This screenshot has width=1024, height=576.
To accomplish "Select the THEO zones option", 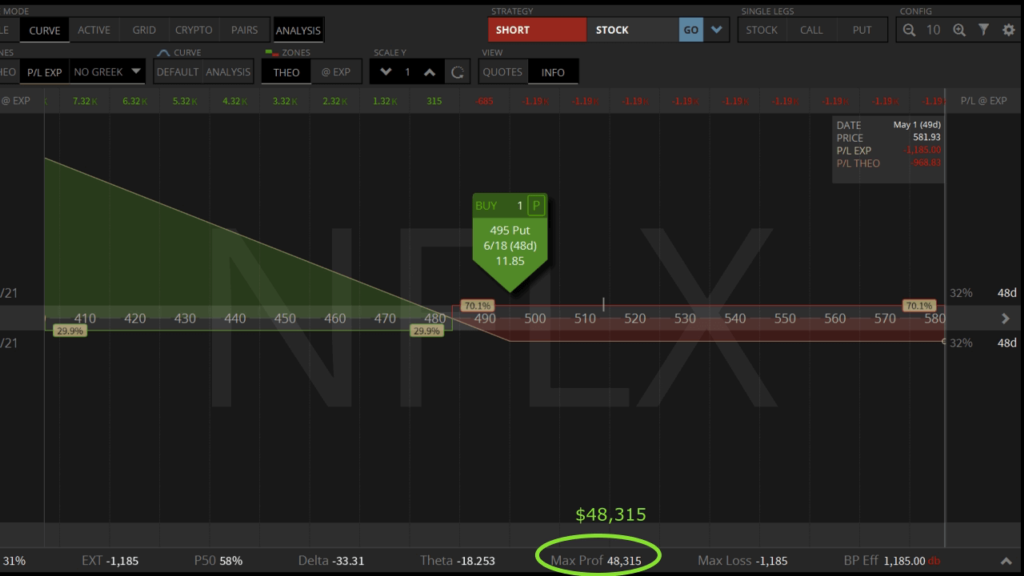I will click(x=286, y=72).
